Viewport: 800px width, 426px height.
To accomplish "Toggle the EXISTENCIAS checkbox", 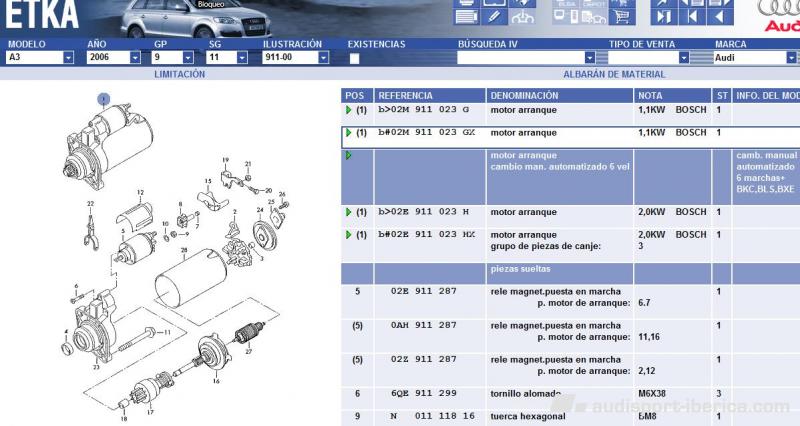I will [x=354, y=58].
